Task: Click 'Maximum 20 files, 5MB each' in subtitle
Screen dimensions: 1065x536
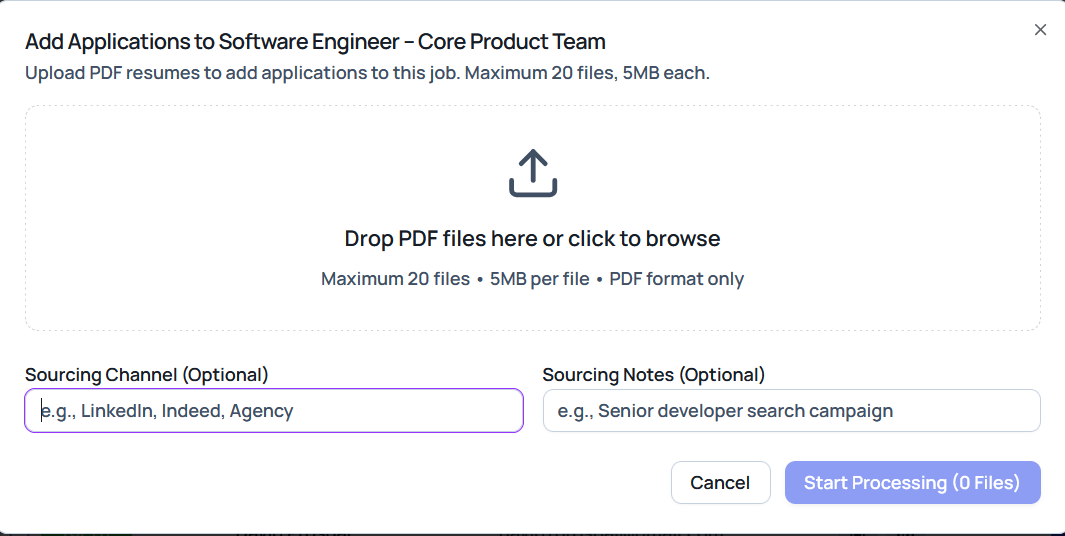Action: (x=587, y=73)
